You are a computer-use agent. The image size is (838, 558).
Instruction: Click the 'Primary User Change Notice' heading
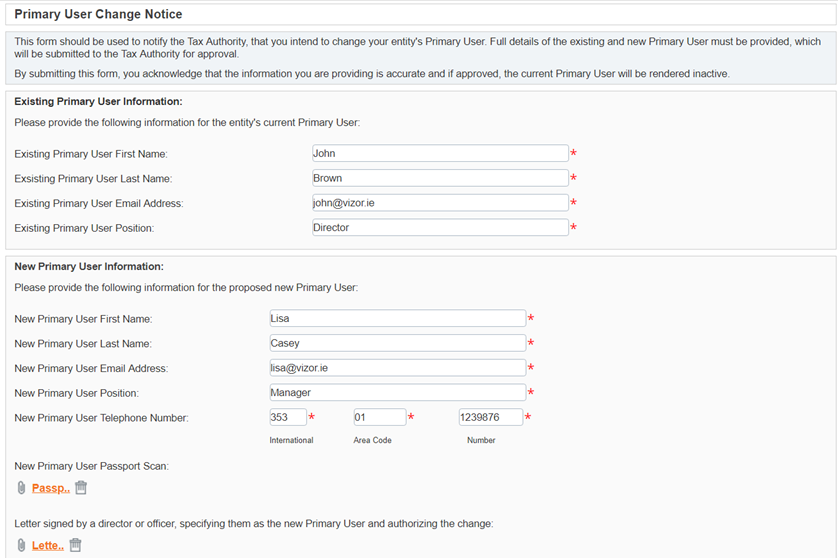pos(97,15)
